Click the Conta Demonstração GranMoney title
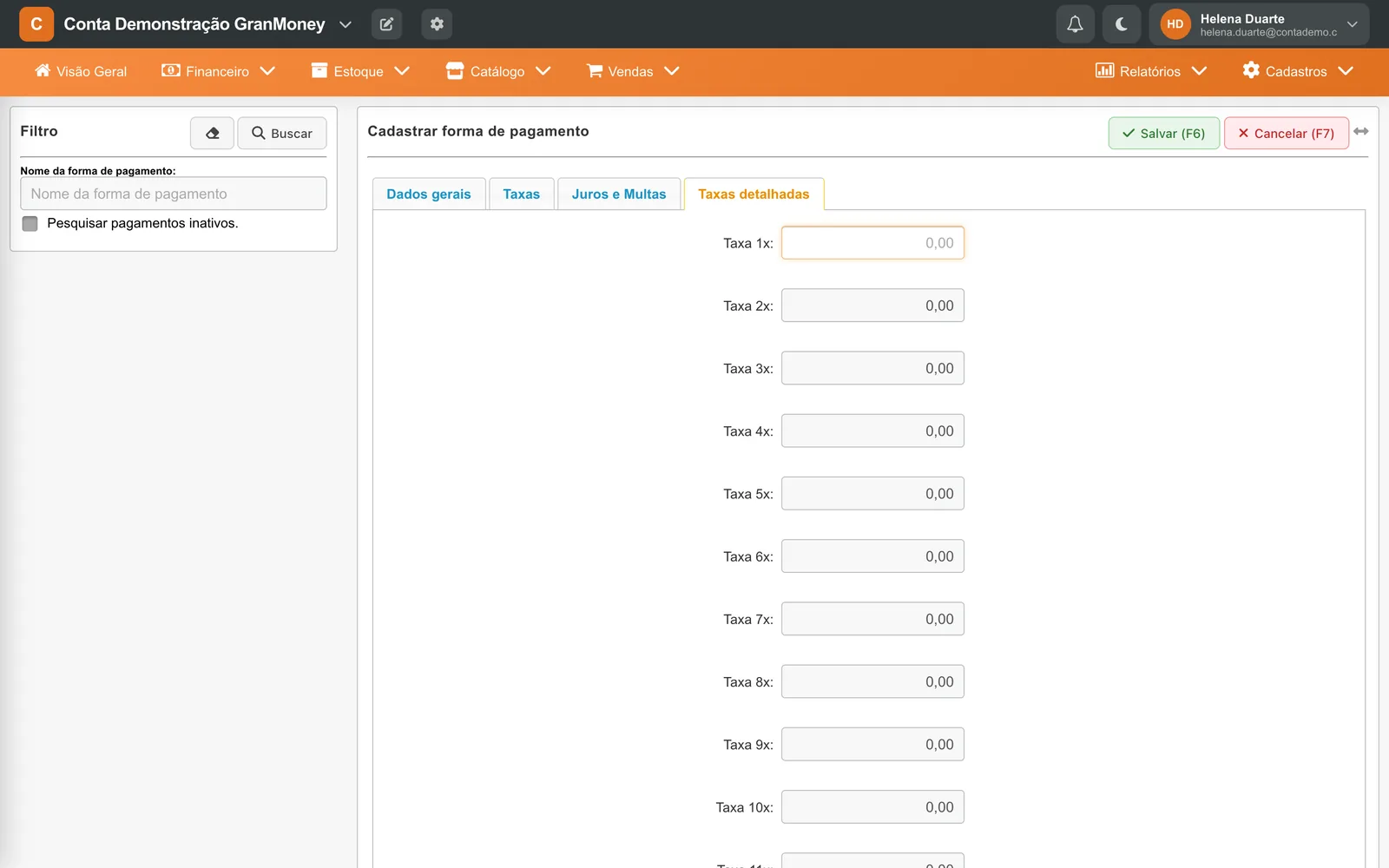Image resolution: width=1389 pixels, height=868 pixels. tap(194, 24)
